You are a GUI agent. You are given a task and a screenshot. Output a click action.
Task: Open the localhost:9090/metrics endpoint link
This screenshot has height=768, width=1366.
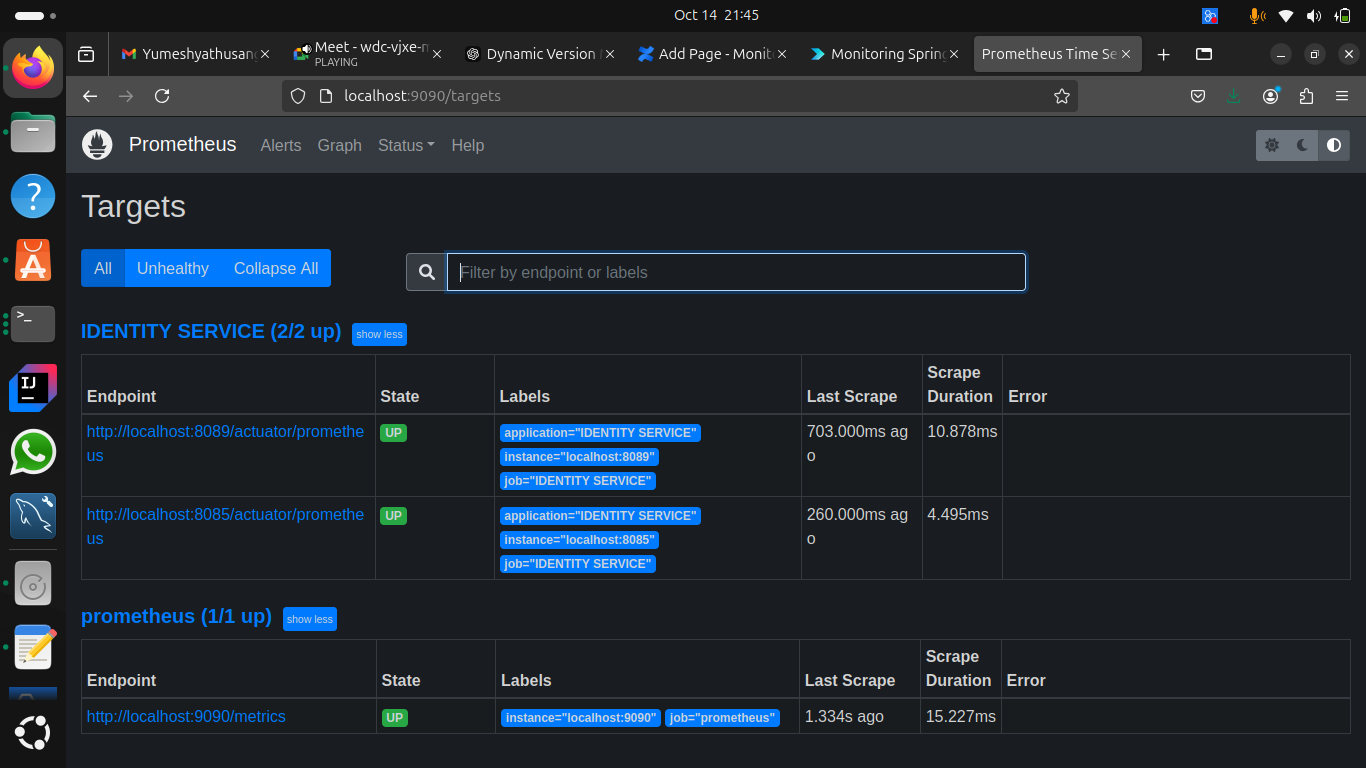pyautogui.click(x=186, y=716)
